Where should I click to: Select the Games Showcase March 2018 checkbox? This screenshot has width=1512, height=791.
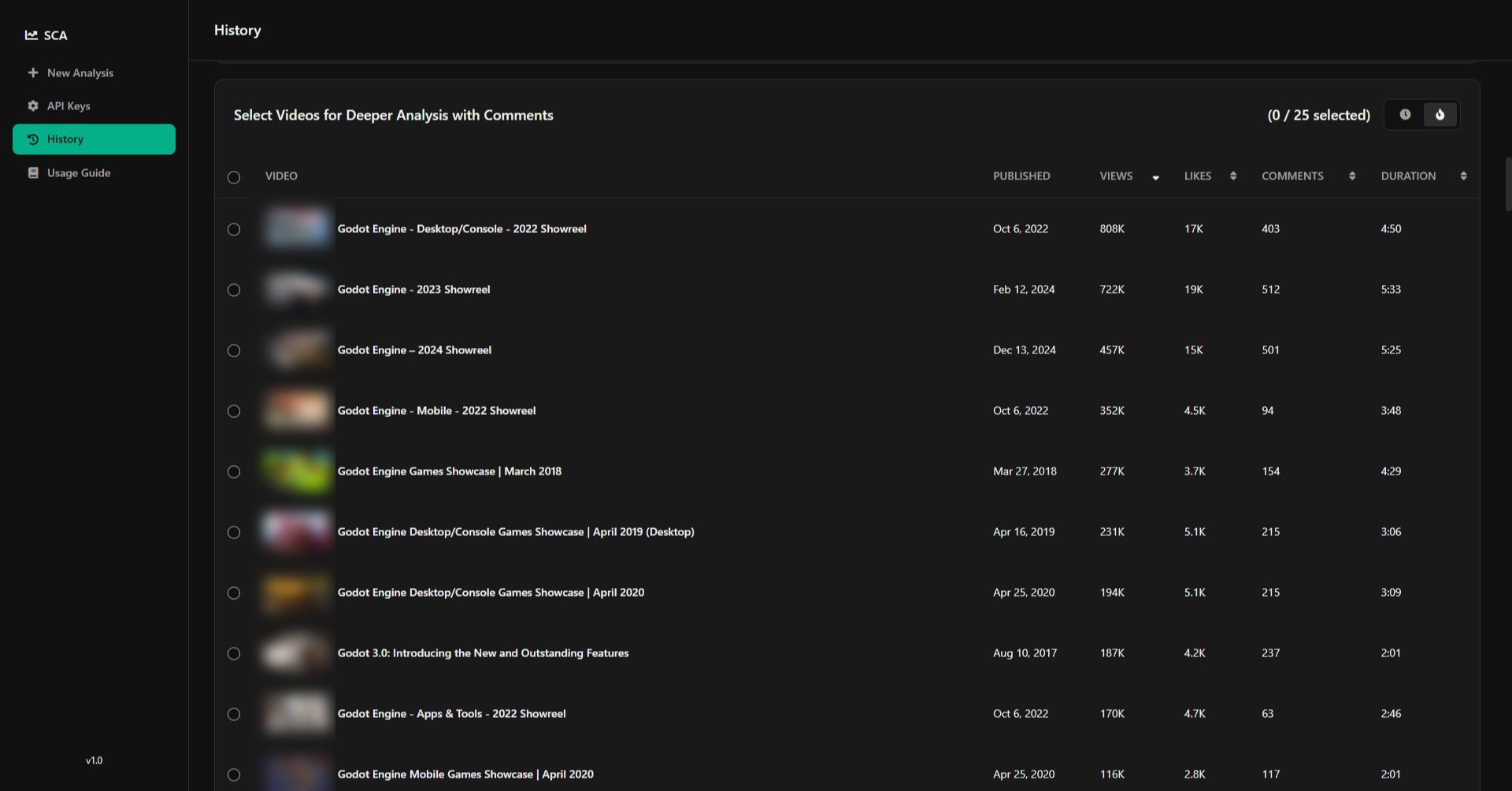[234, 471]
